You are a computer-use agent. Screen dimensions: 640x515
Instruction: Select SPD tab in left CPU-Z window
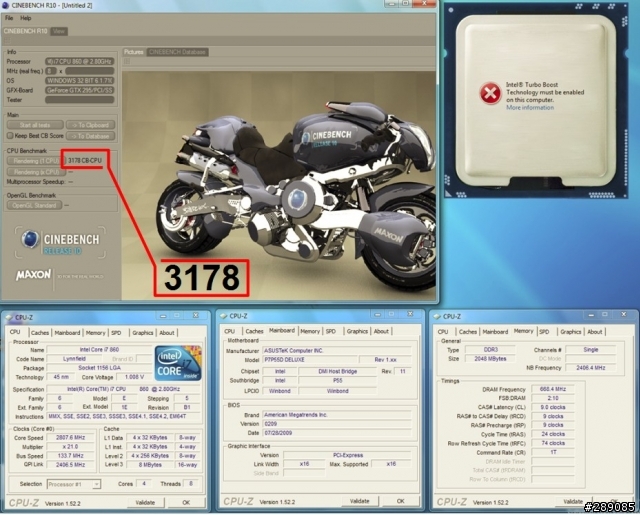116,333
